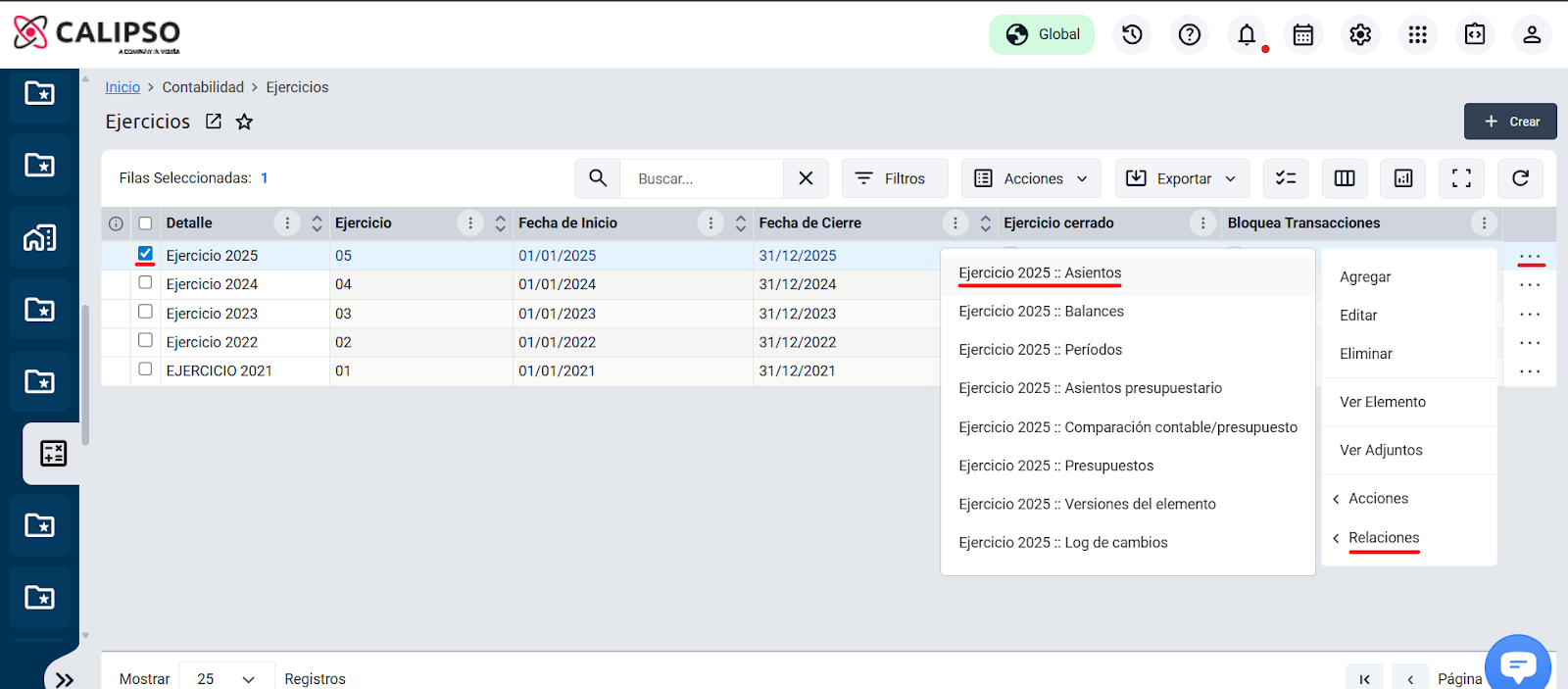
Task: Open Bloquea Transacciones column options
Action: point(1484,223)
